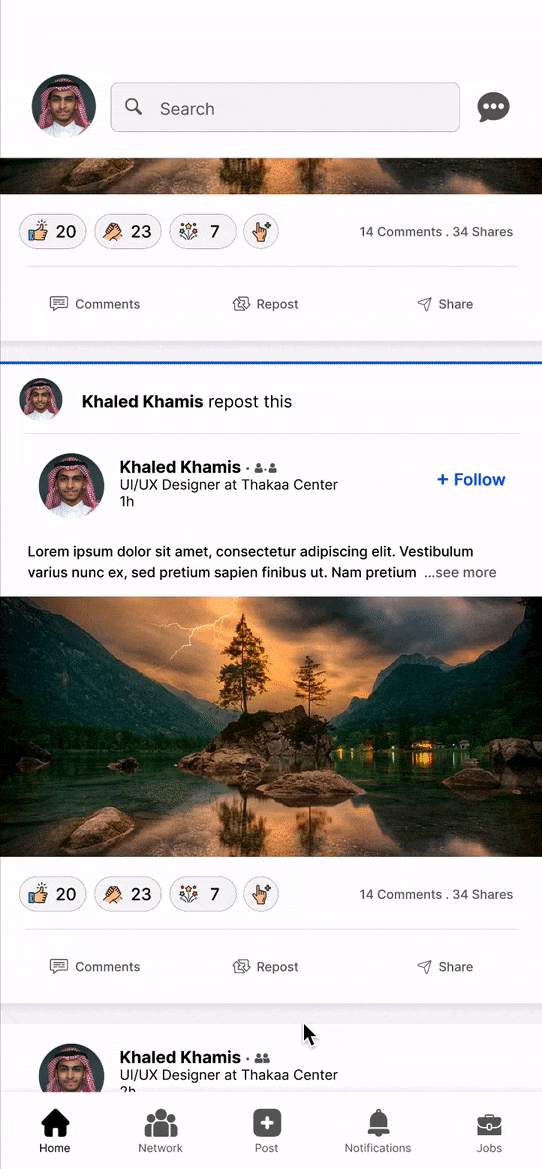Screen dimensions: 542x1169
Task: Repost the lightning landscape post
Action: (265, 966)
